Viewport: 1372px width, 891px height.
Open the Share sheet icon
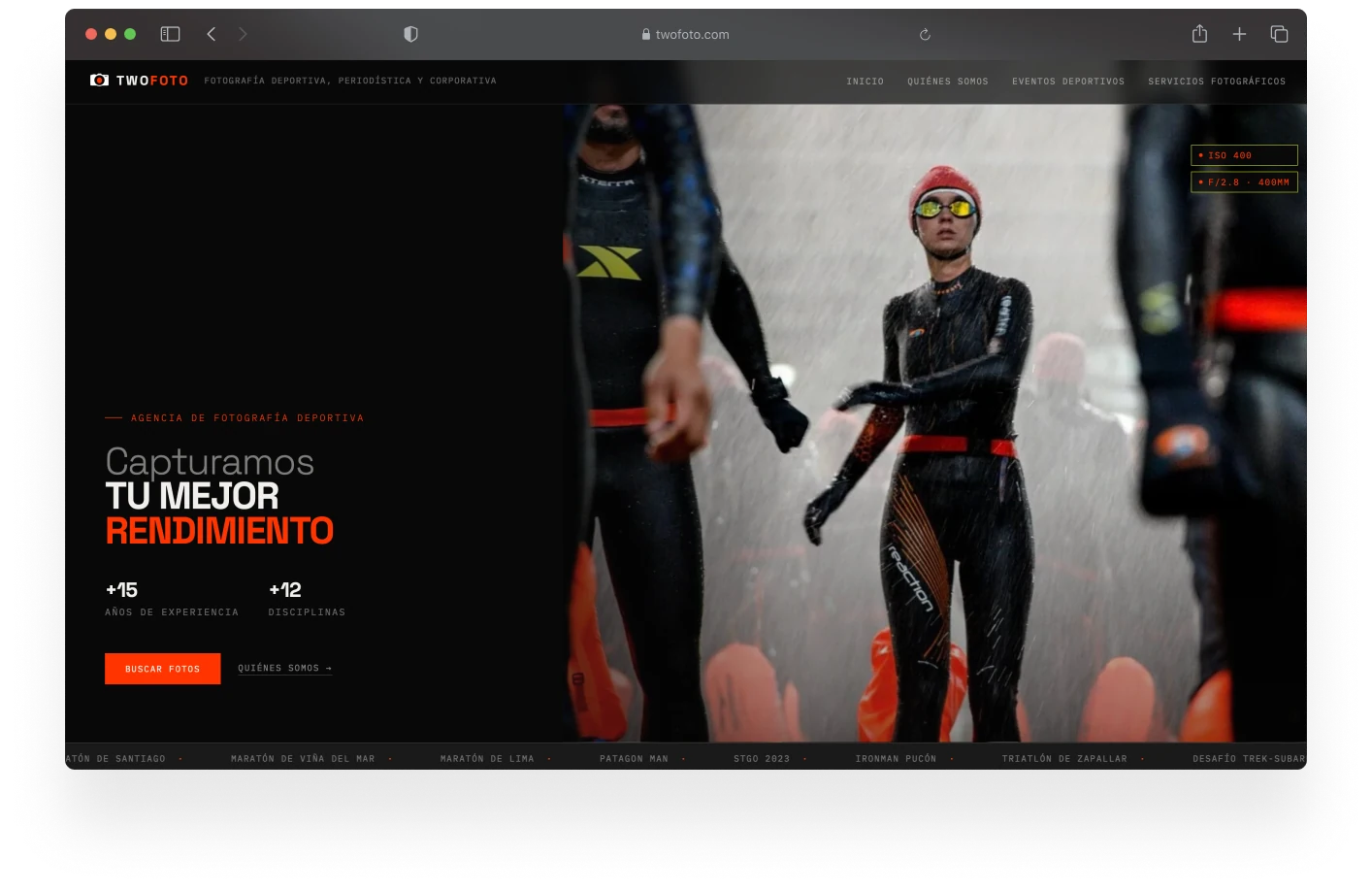click(x=1199, y=34)
